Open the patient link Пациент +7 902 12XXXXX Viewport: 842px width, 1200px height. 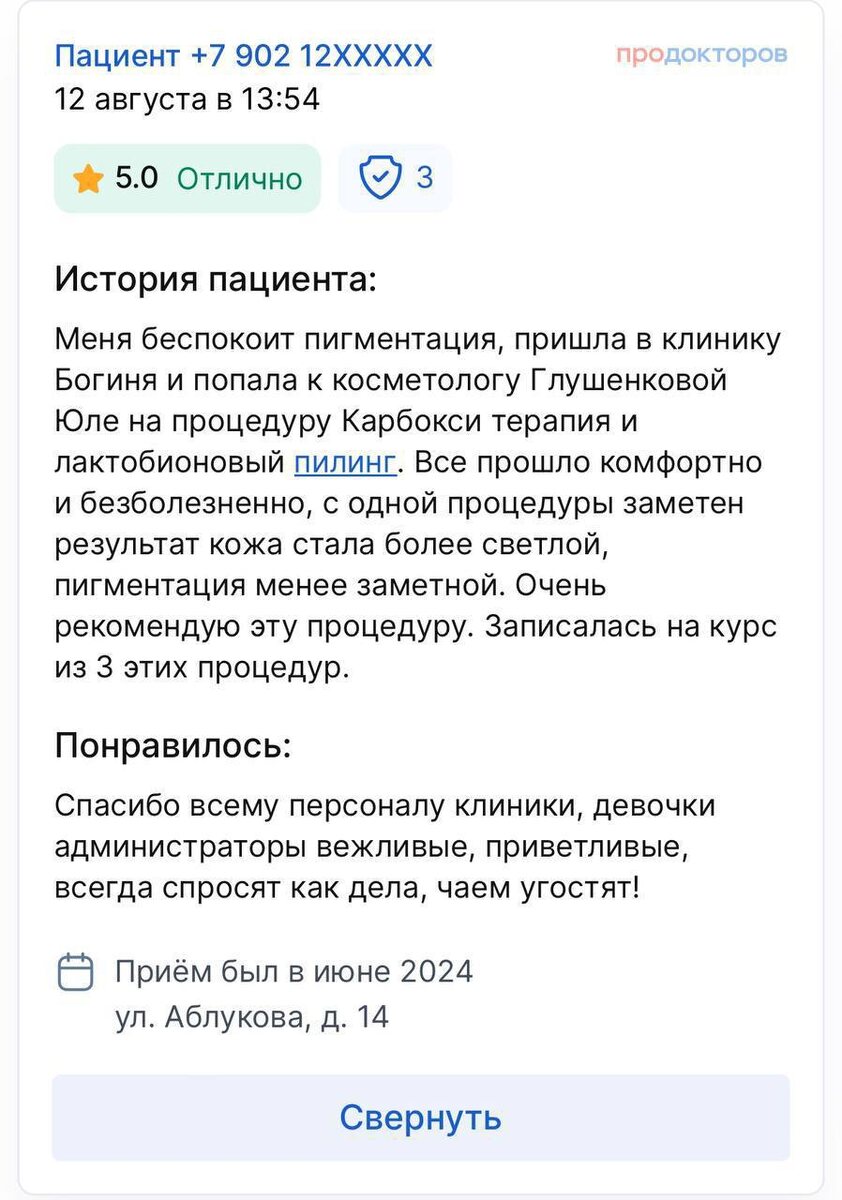[243, 55]
